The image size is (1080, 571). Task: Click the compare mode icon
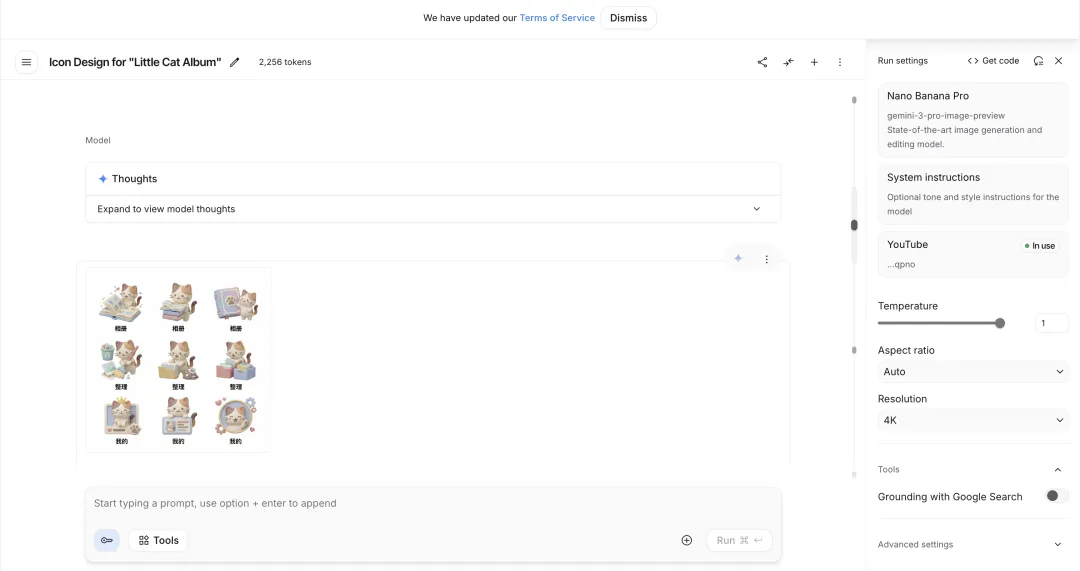click(x=788, y=62)
